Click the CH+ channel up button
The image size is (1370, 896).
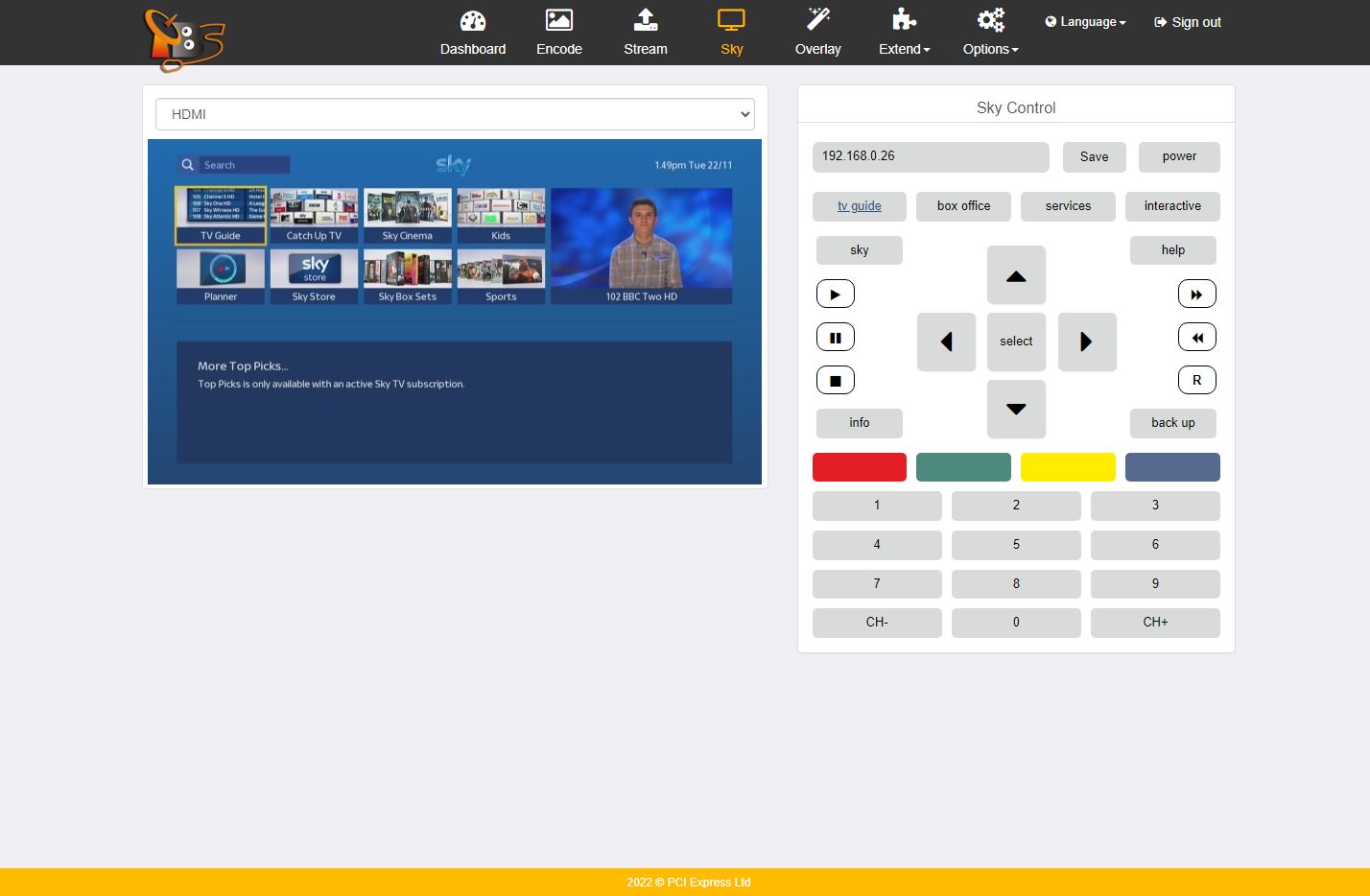click(1155, 623)
